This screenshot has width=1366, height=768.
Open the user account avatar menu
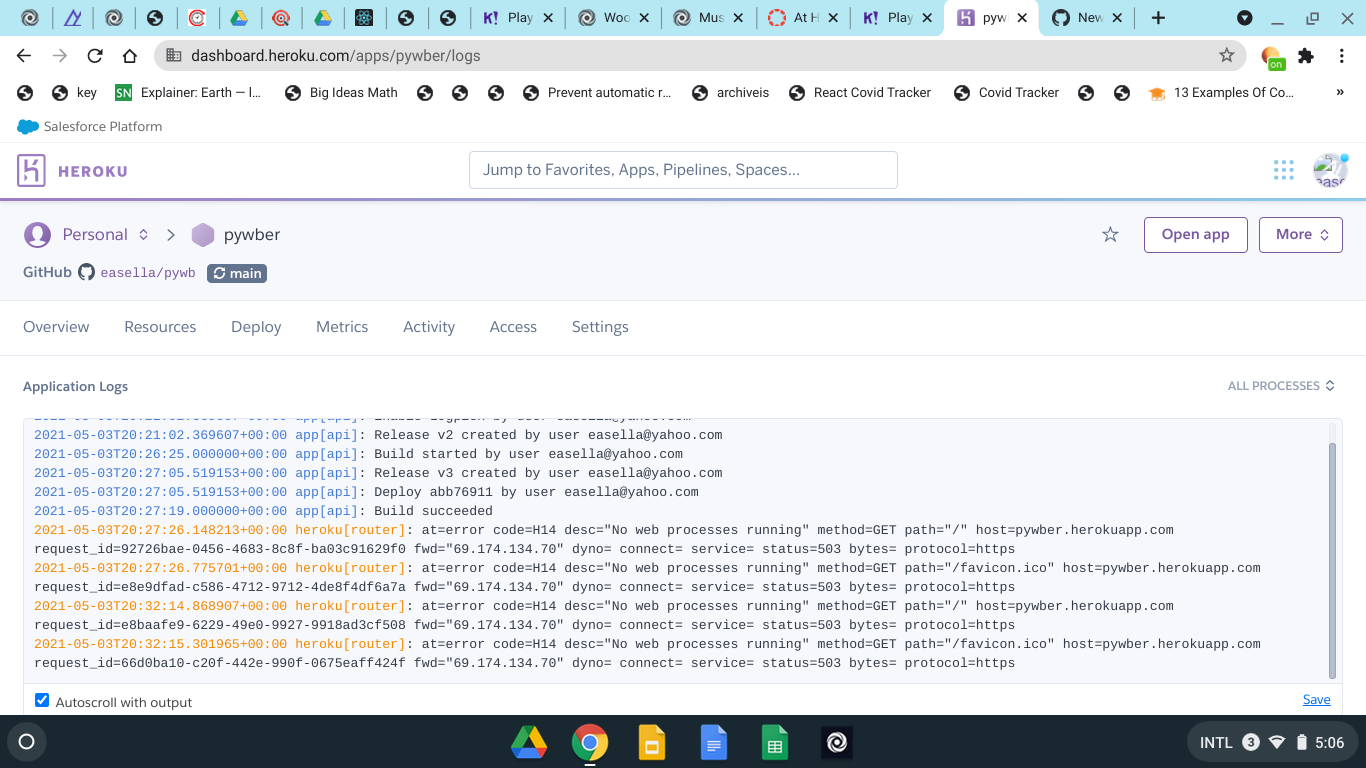[1331, 170]
